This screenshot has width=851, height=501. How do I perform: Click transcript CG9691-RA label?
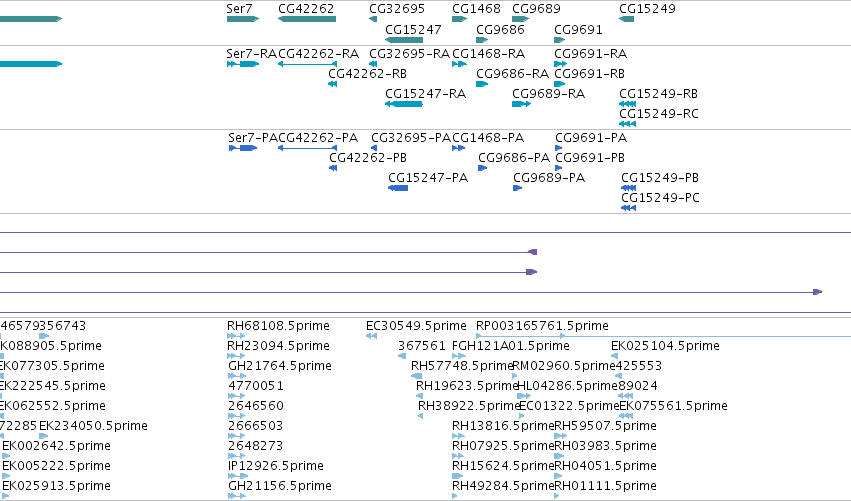[x=590, y=54]
